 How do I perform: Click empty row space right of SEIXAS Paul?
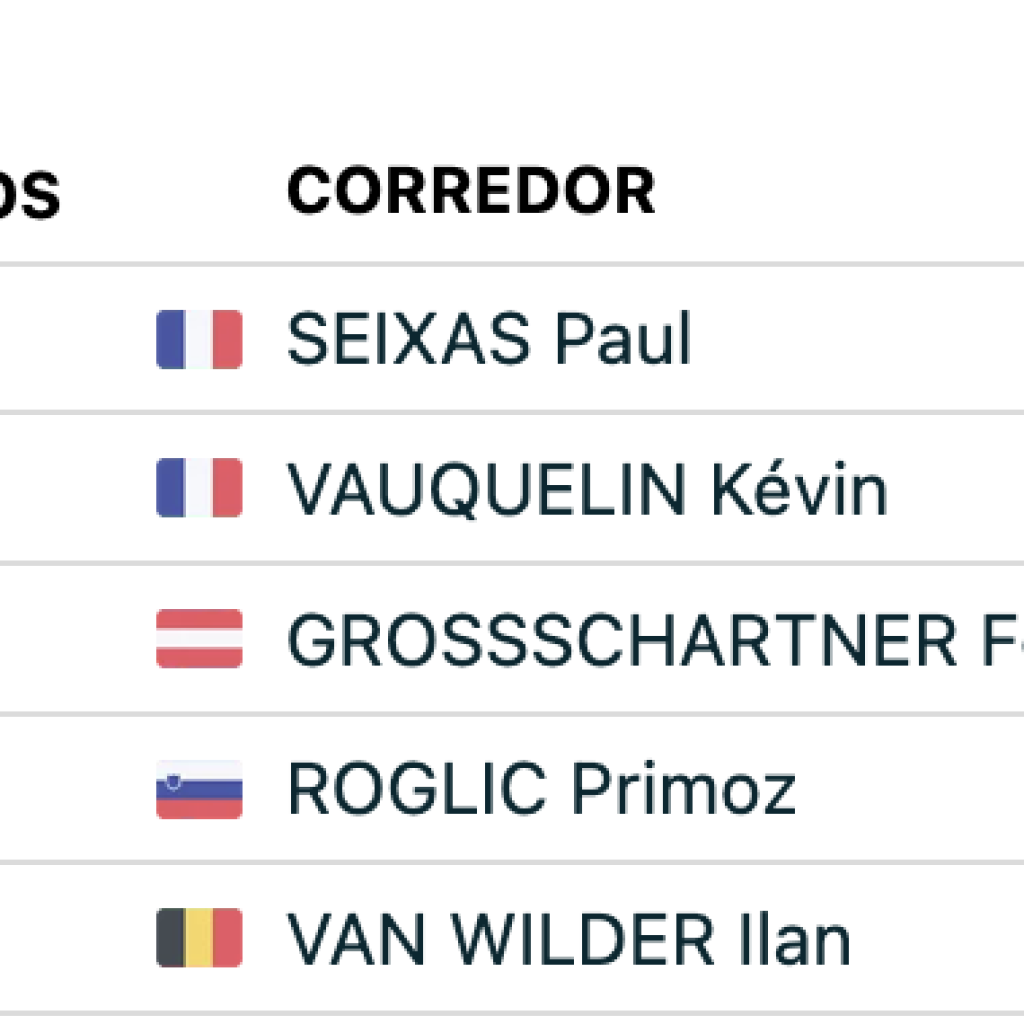click(860, 339)
